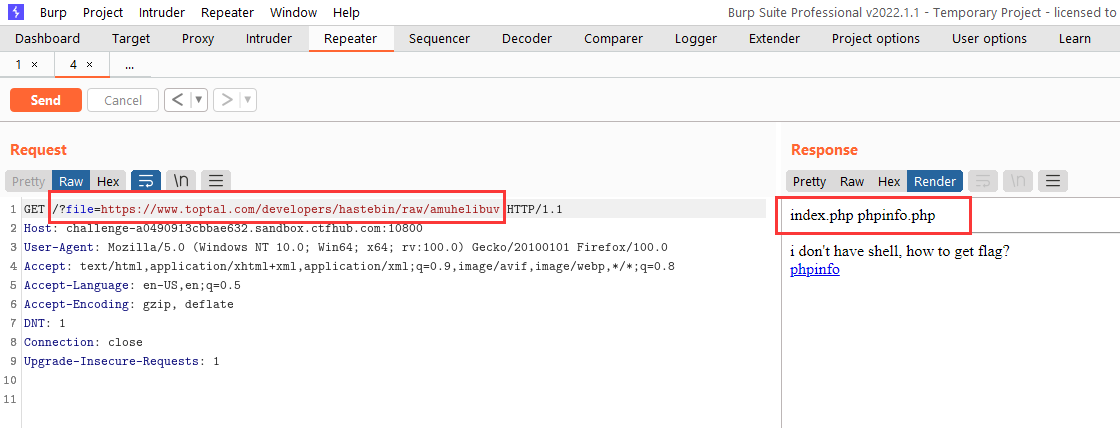The width and height of the screenshot is (1120, 428).
Task: Switch to the Proxy tab
Action: click(198, 39)
